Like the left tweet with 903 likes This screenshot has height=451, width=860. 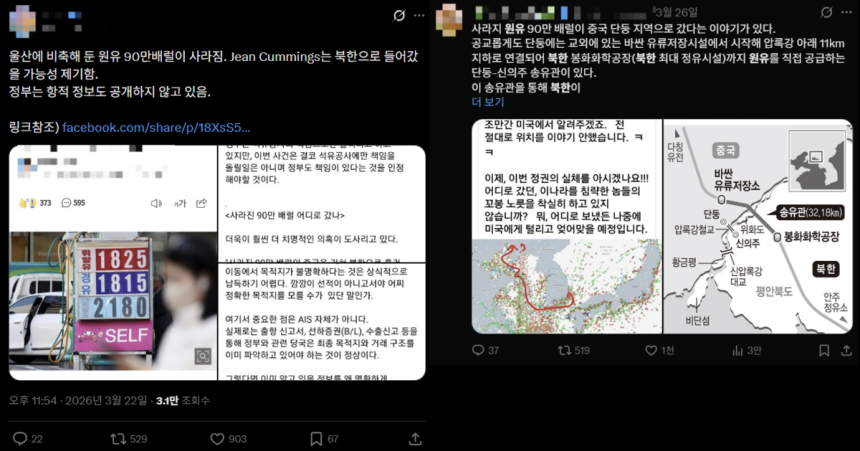point(217,439)
